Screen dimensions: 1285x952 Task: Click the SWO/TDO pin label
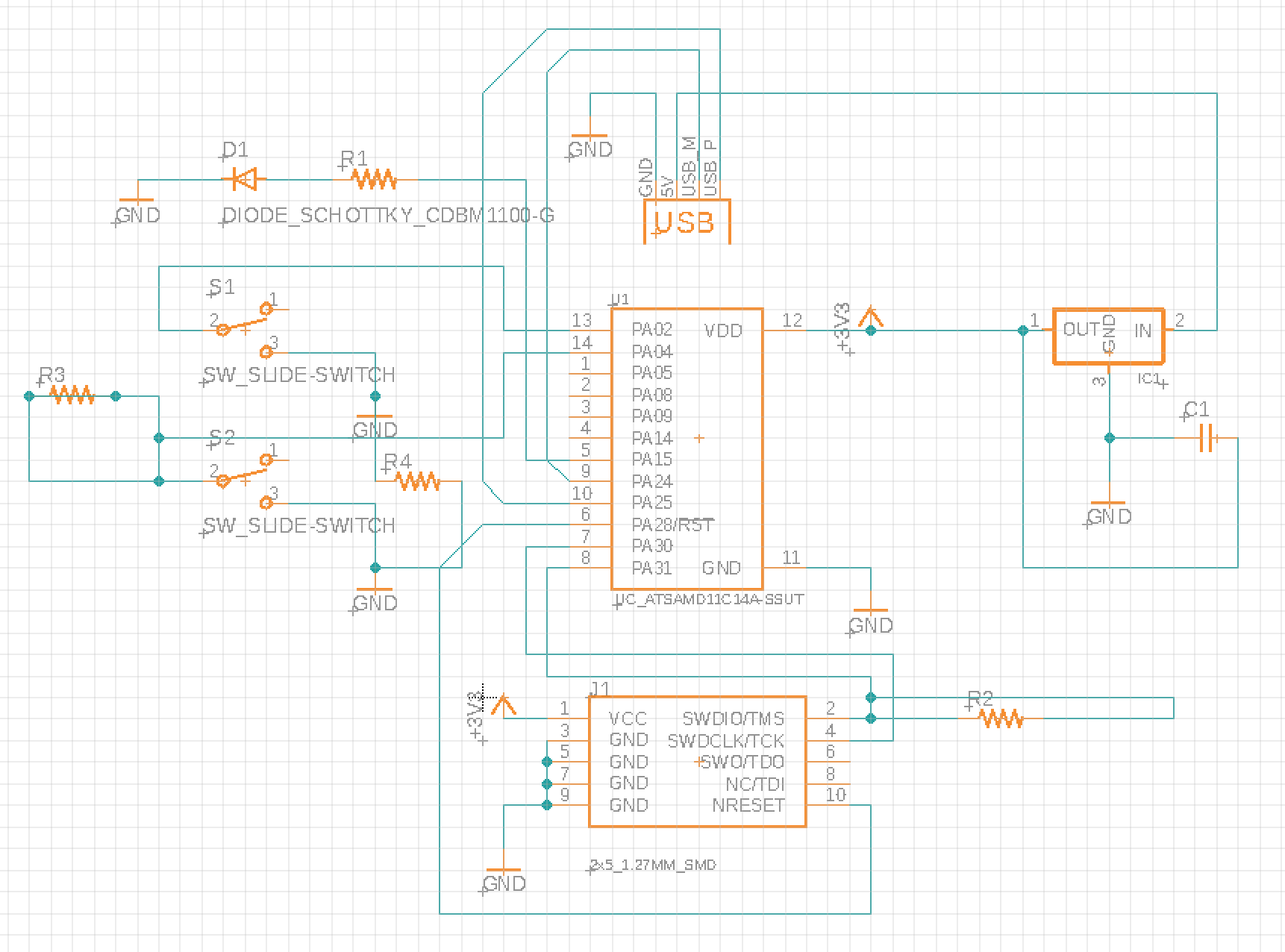(743, 762)
